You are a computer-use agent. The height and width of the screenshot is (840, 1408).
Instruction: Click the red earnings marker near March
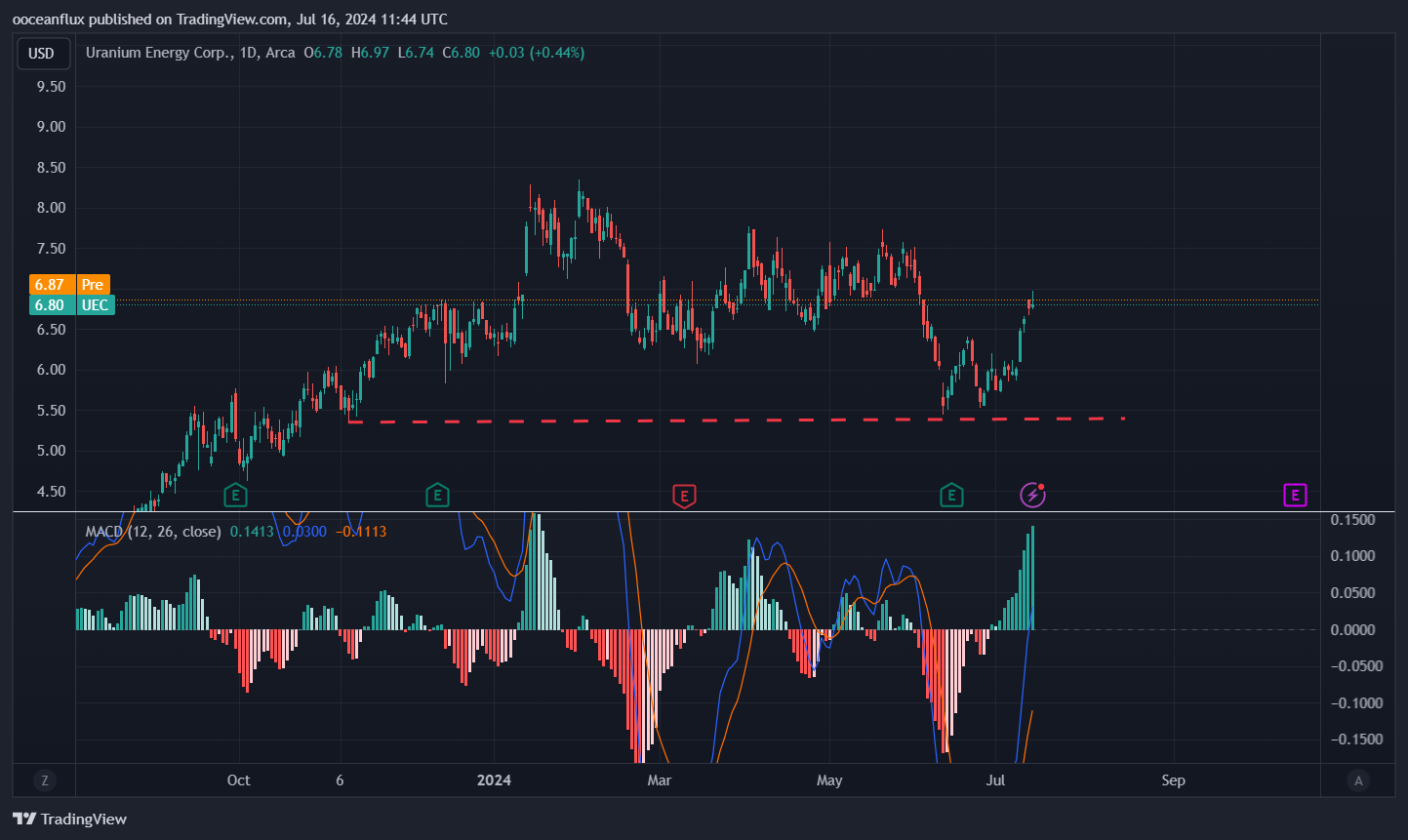click(x=684, y=496)
